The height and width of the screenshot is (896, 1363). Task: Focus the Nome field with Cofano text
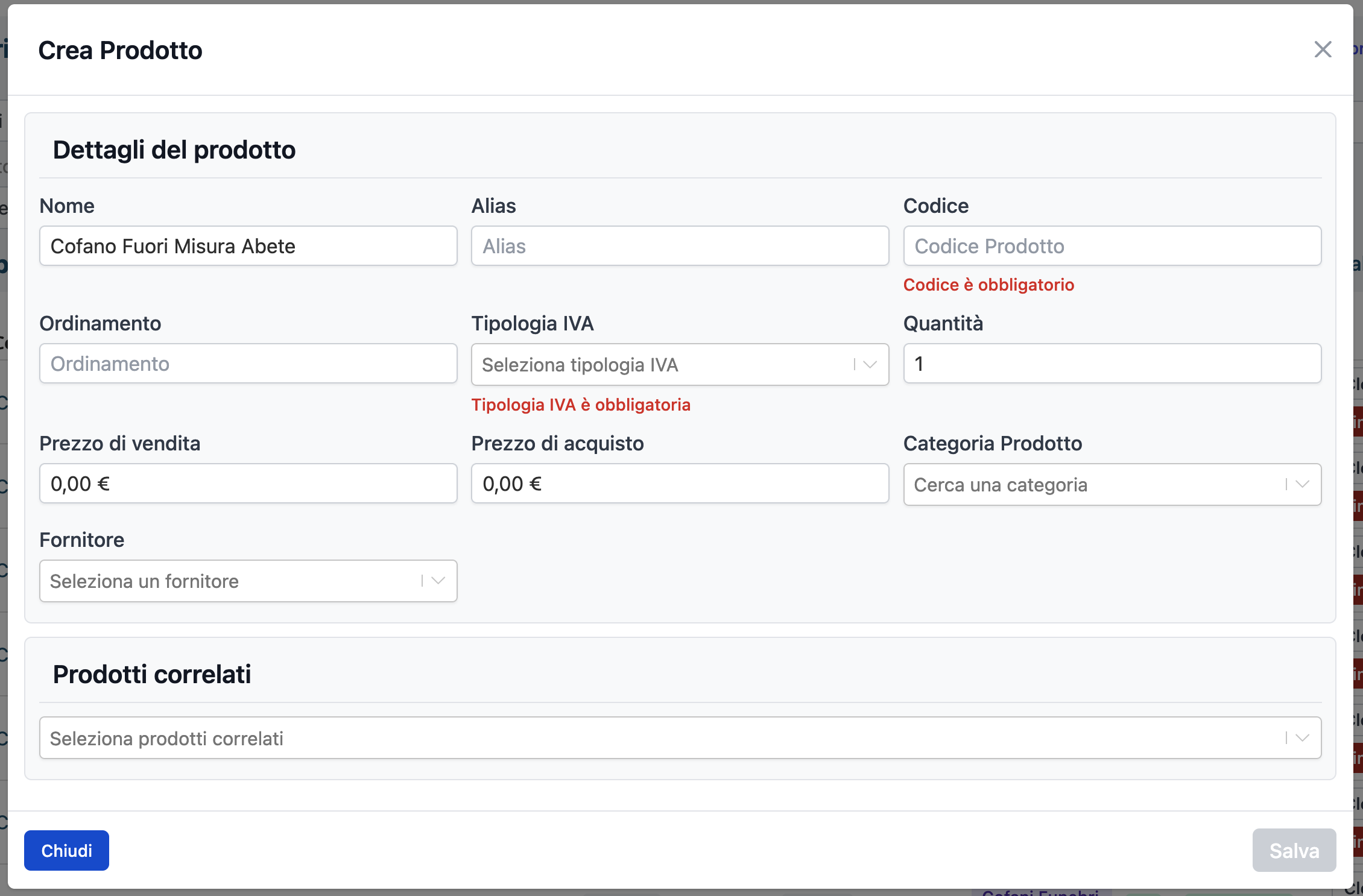click(x=248, y=246)
